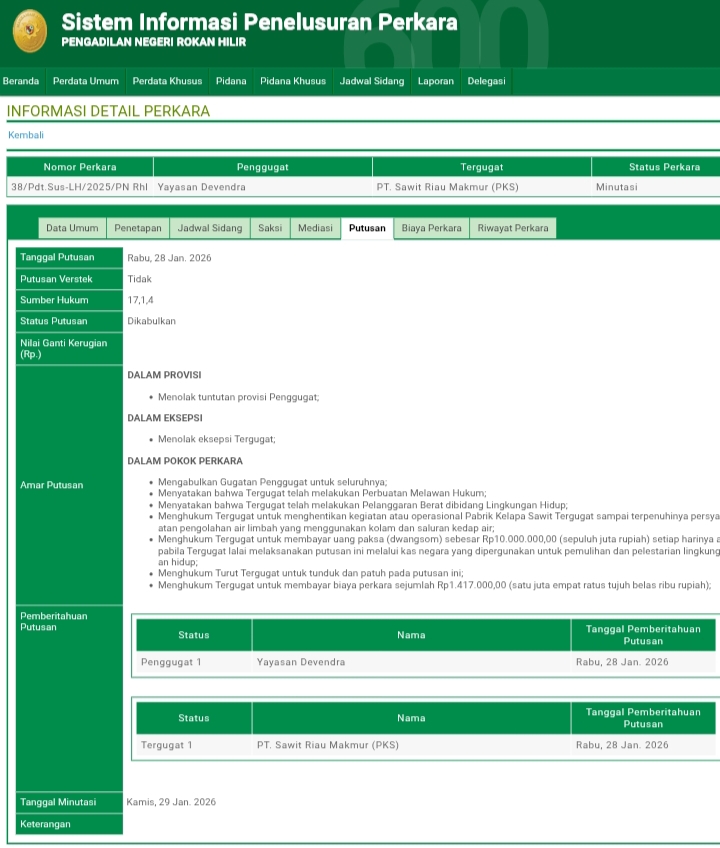Viewport: 720px width, 848px height.
Task: Open the Delegasi menu
Action: click(x=487, y=81)
